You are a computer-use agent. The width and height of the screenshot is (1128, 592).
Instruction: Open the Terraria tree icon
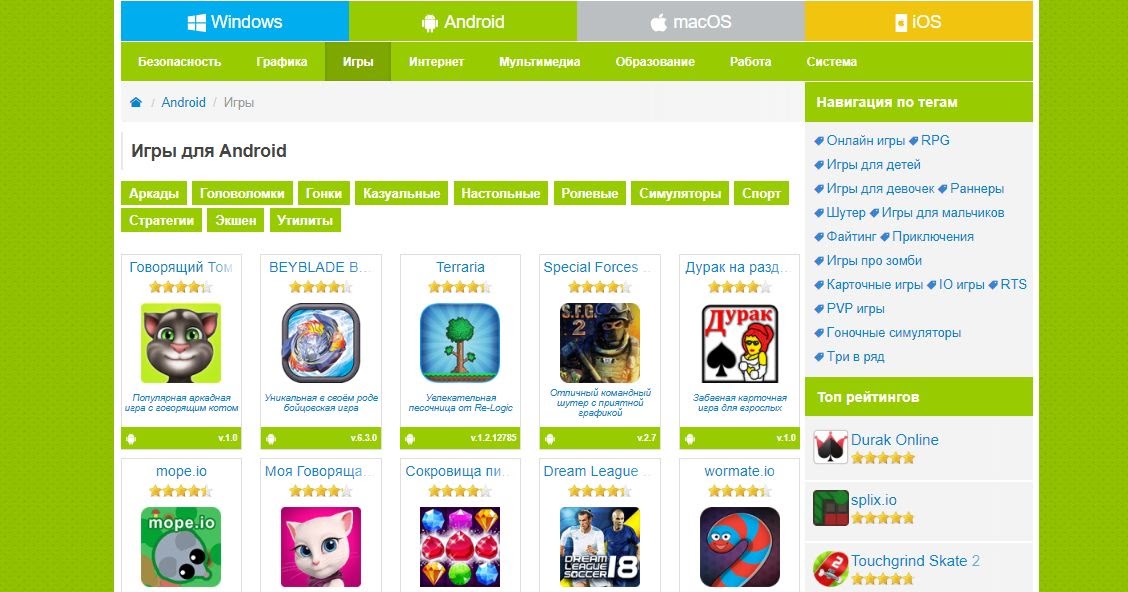point(460,343)
